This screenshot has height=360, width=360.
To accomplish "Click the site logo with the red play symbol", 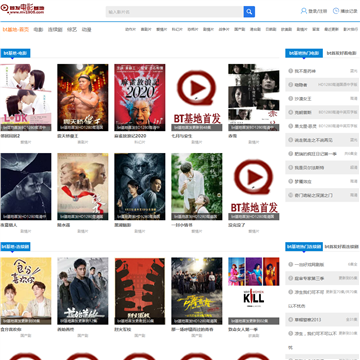I will (x=22, y=8).
